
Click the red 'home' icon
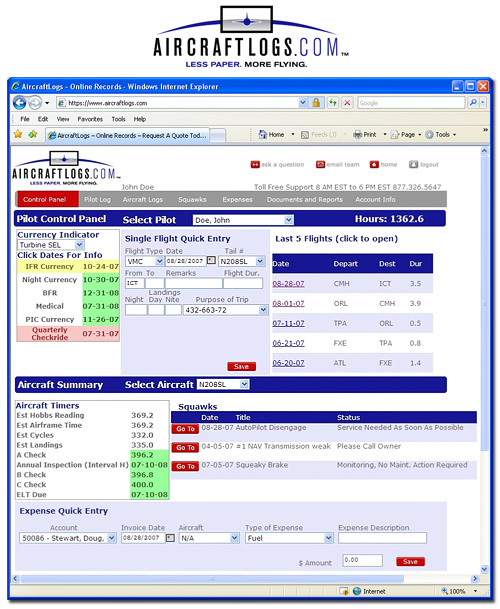374,165
